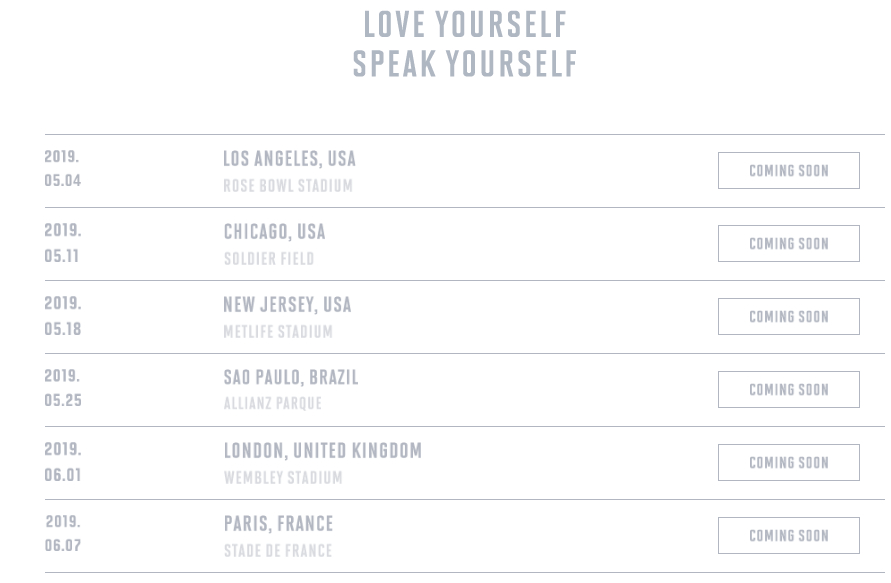Click the Los Angeles, USA city title

click(289, 159)
